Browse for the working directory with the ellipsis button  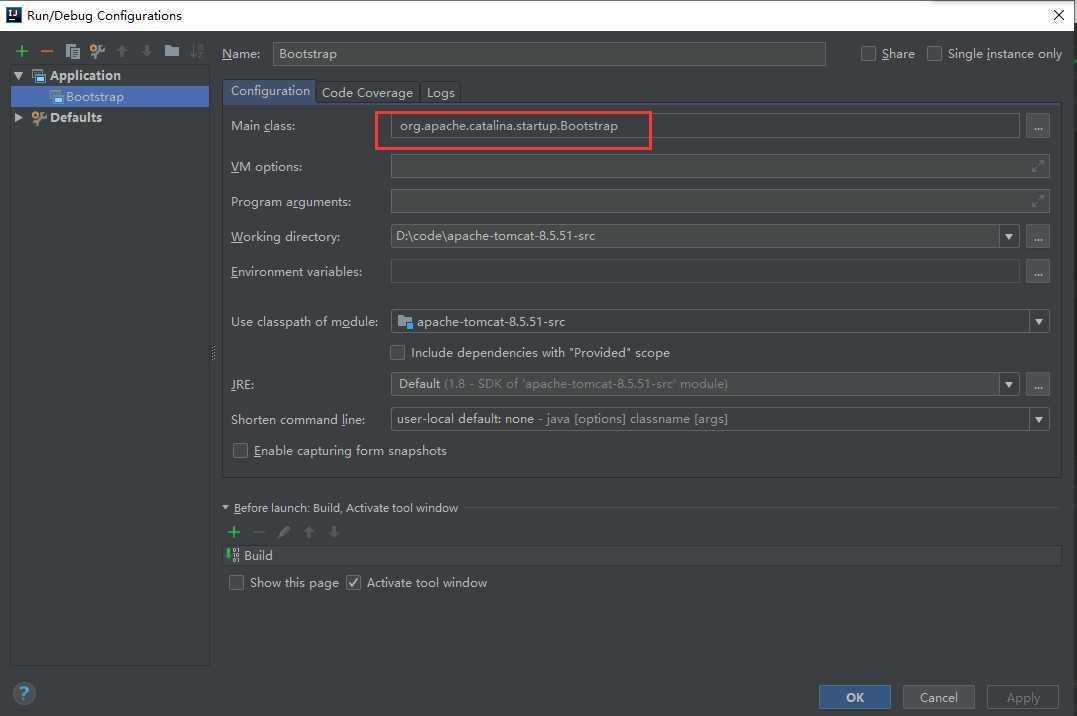pyautogui.click(x=1038, y=236)
